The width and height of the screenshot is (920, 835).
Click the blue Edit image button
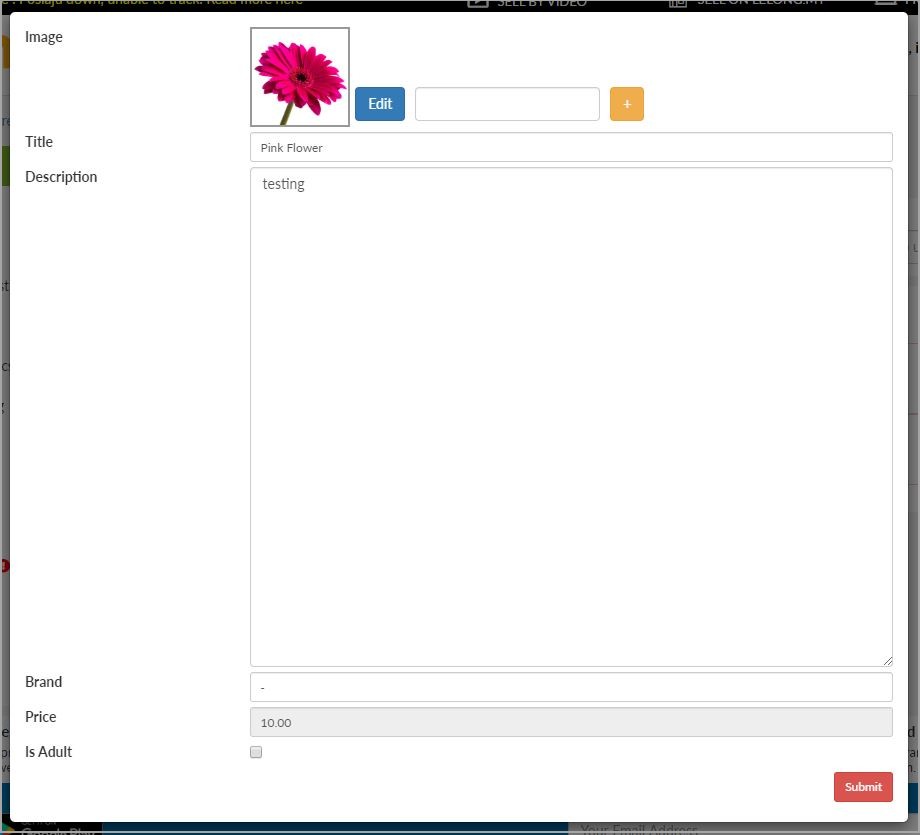(380, 104)
